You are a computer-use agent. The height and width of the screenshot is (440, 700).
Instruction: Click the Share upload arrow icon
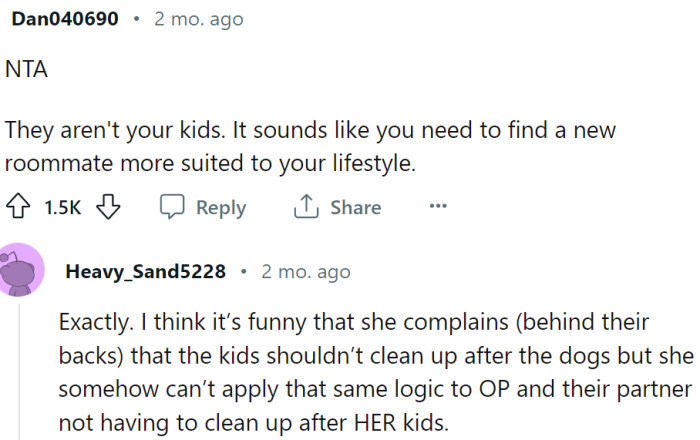(305, 207)
